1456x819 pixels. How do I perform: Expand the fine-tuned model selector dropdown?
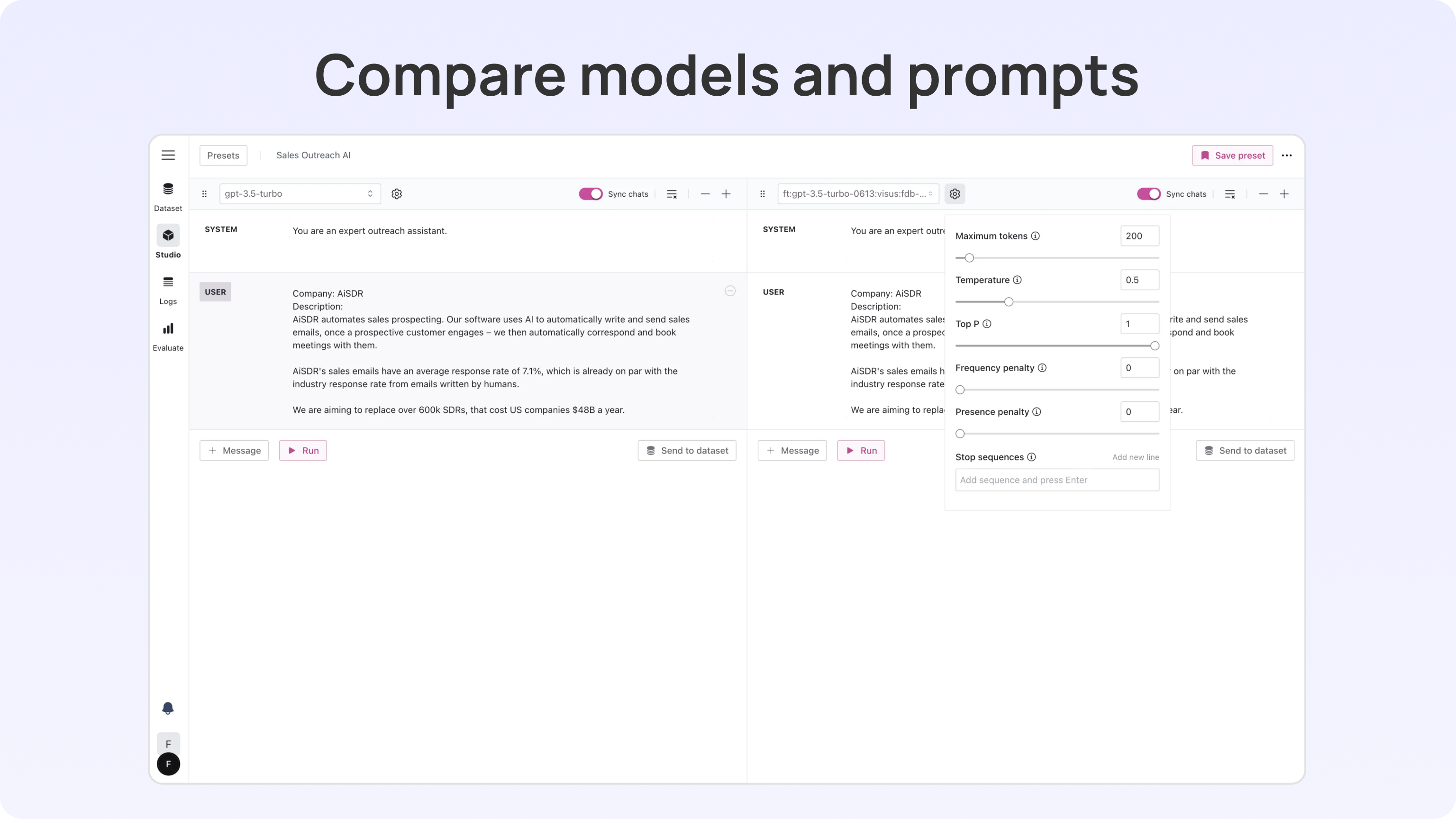(857, 194)
